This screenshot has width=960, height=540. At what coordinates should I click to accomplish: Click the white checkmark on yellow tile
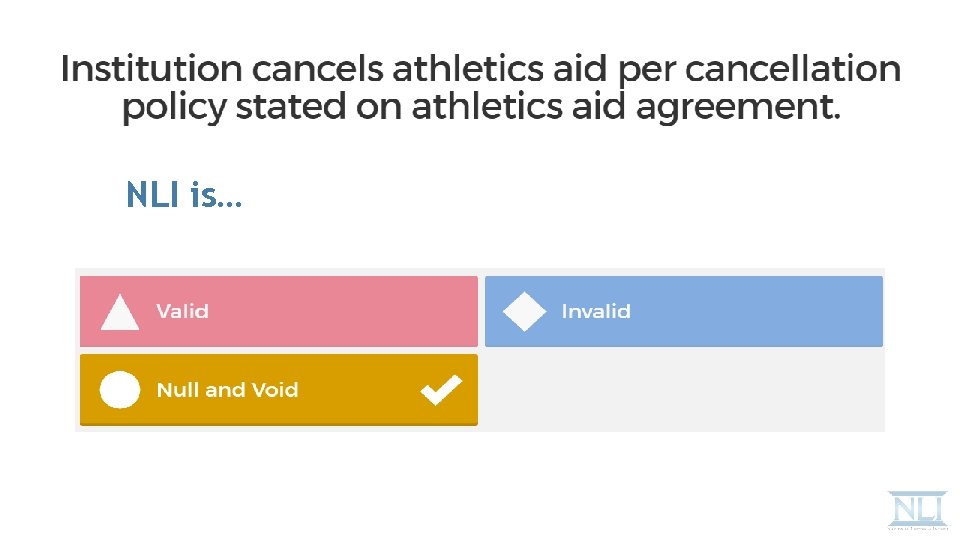pos(441,389)
